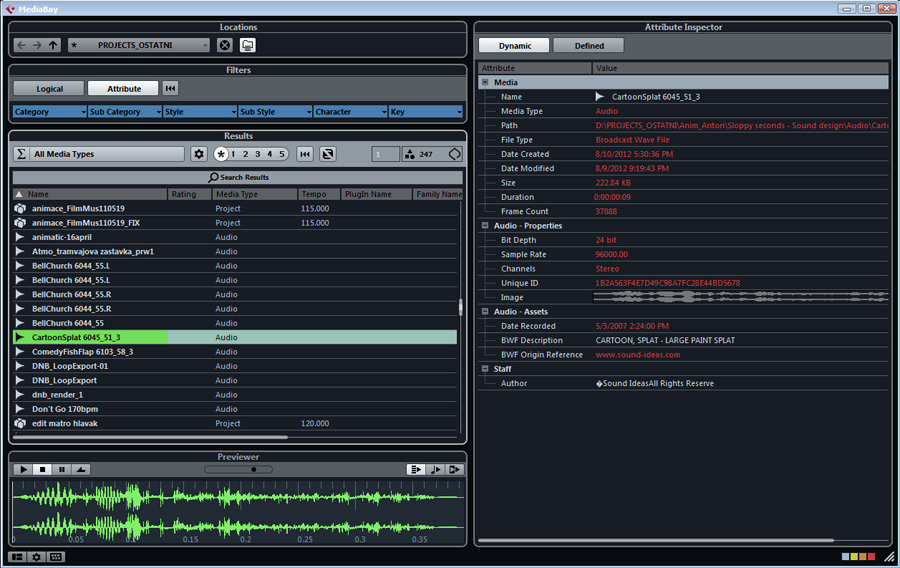Screen dimensions: 900x568
Task: Adjust the preview level slider
Action: click(x=238, y=469)
